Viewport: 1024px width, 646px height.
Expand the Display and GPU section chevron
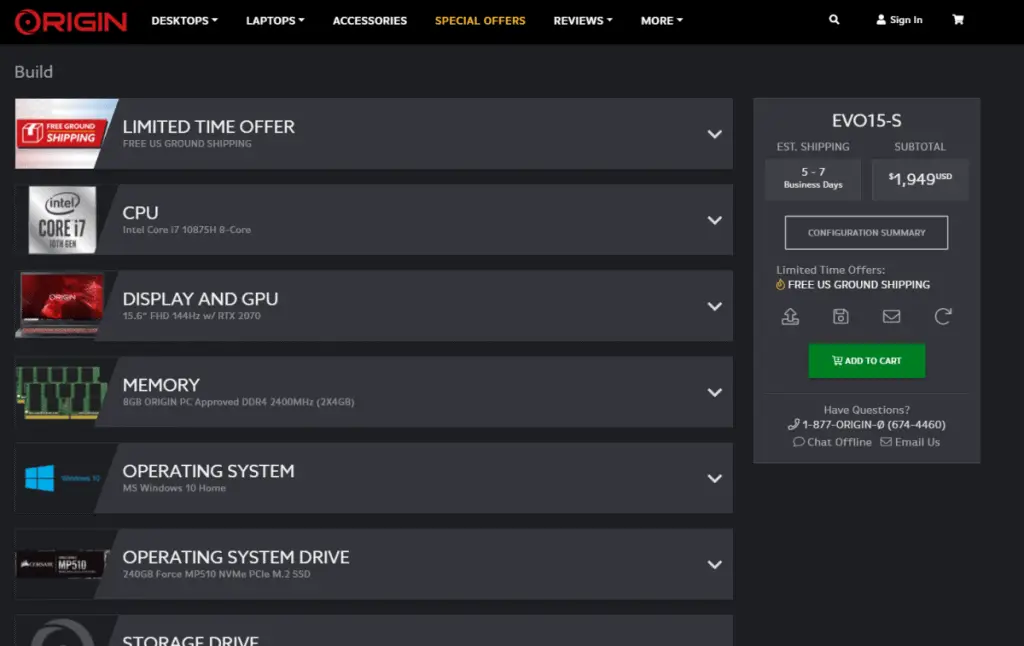pos(714,306)
